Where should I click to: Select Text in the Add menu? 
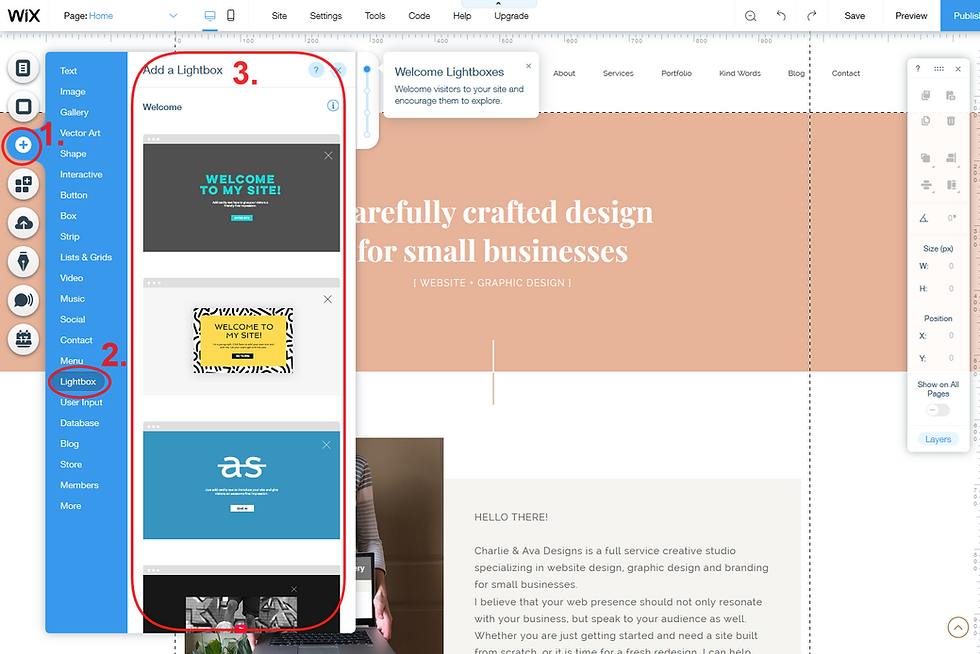[68, 71]
